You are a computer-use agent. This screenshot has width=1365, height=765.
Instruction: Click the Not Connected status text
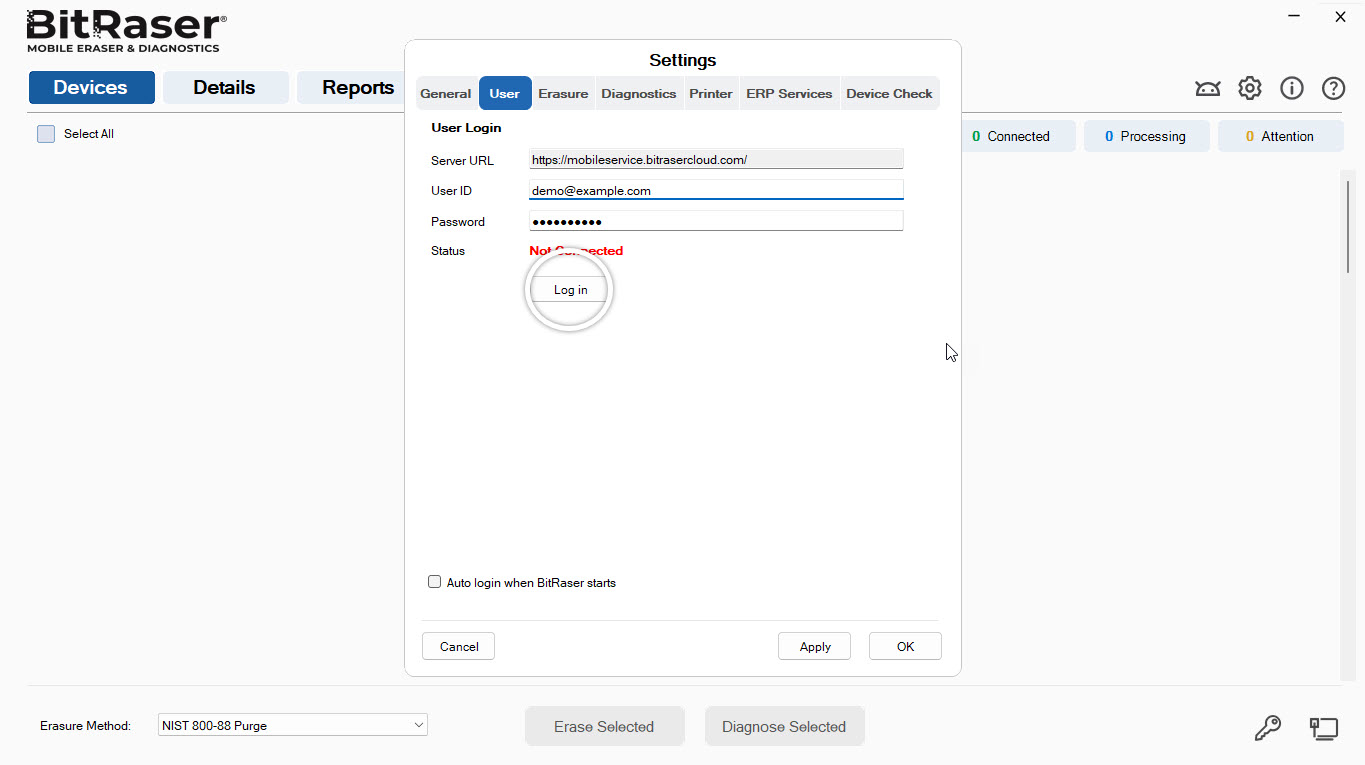coord(576,251)
